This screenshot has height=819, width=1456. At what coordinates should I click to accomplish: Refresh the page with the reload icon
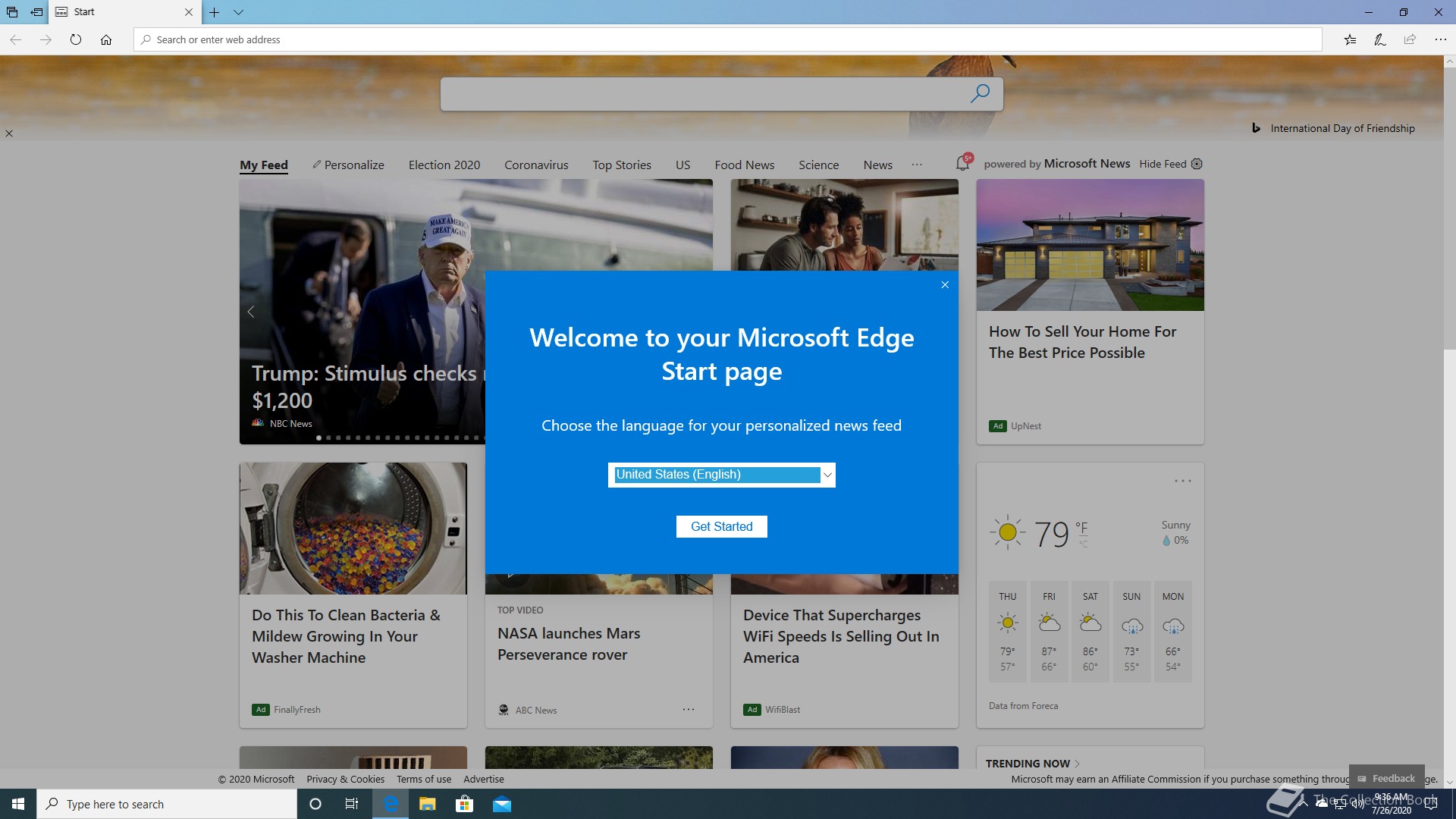click(76, 39)
